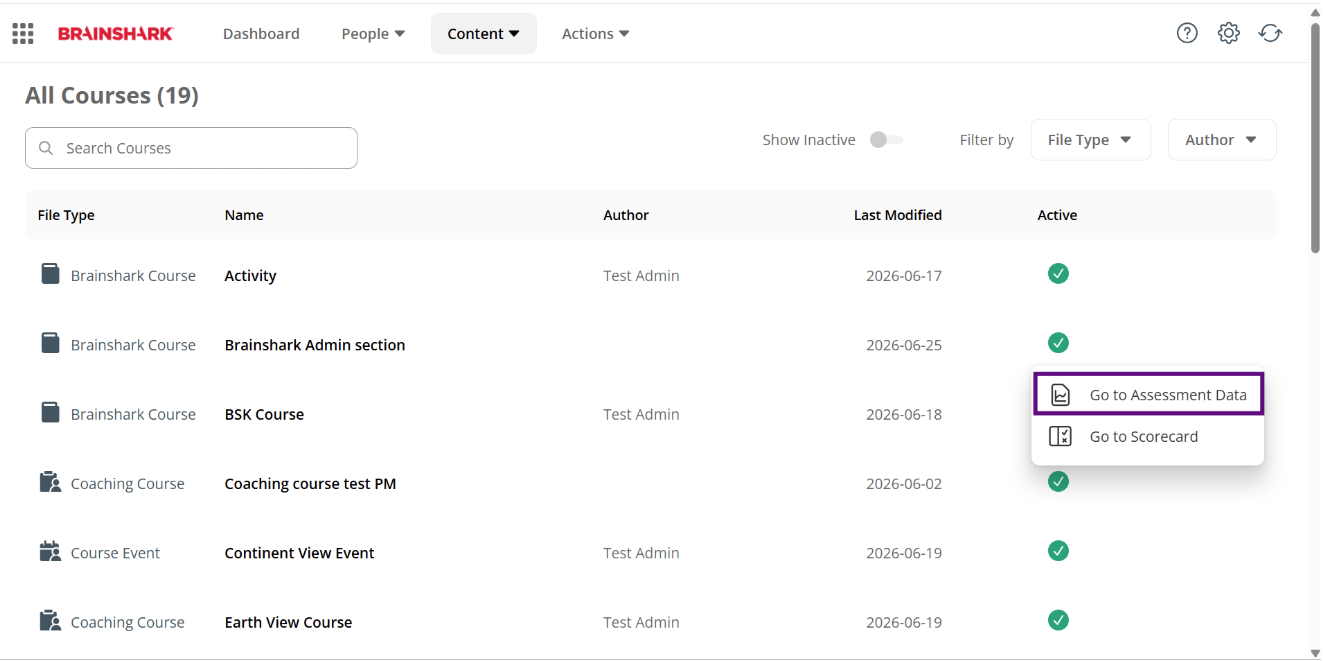This screenshot has width=1324, height=661.
Task: Open the File Type filter dropdown
Action: (1091, 140)
